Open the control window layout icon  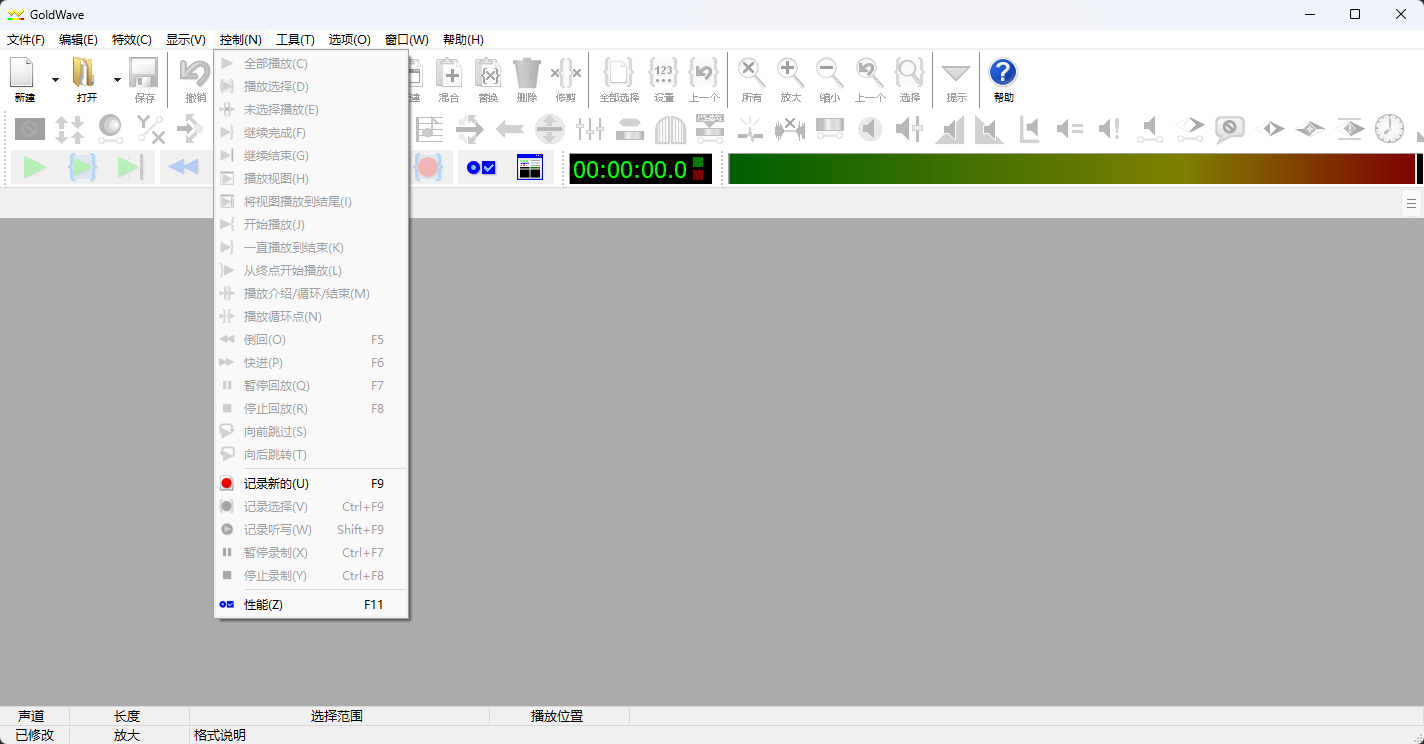(530, 168)
